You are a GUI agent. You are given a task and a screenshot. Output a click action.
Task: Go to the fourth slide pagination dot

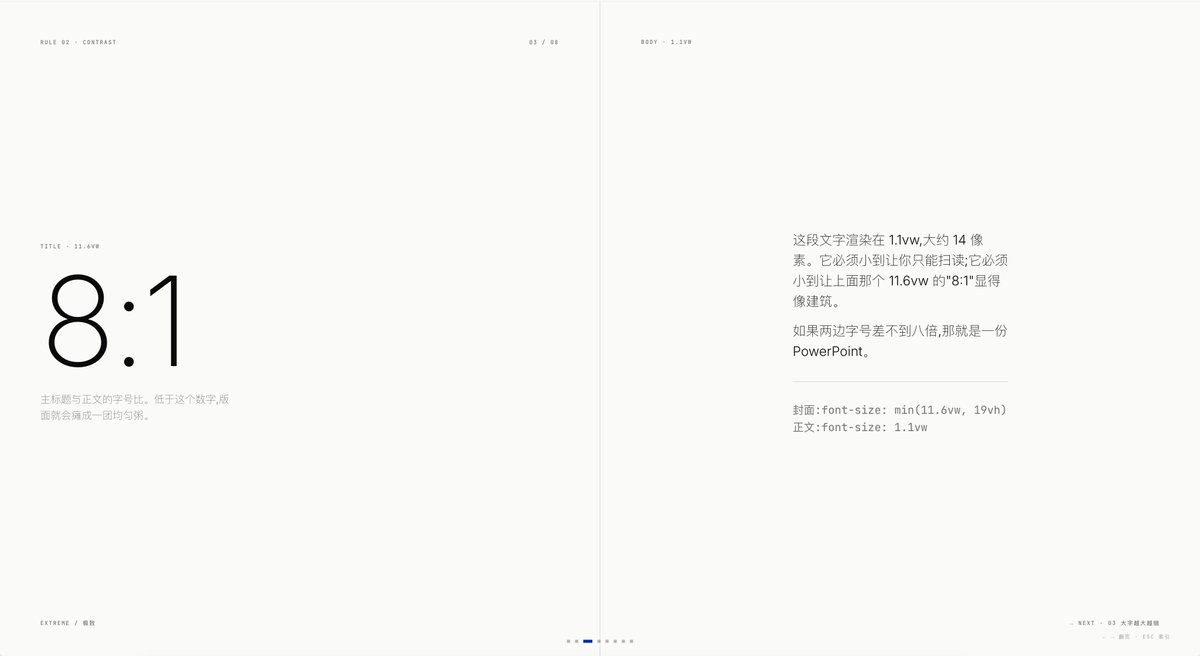click(x=599, y=641)
